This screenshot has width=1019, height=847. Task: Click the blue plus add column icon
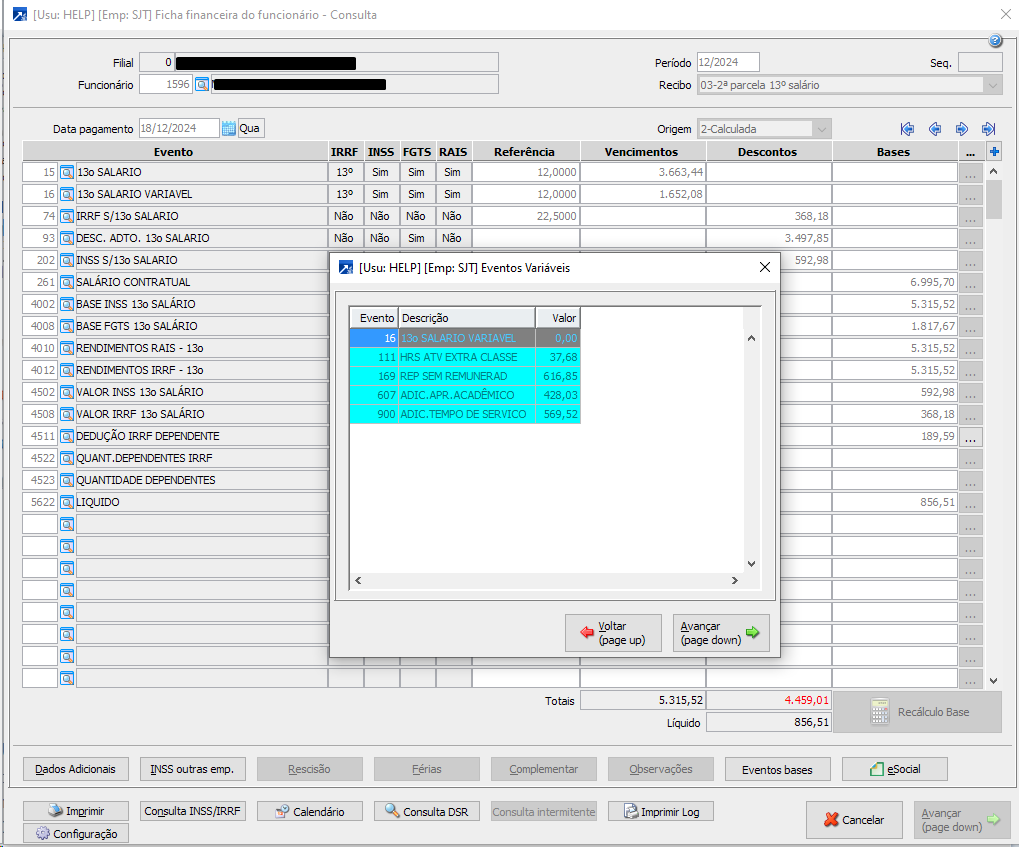(x=994, y=151)
